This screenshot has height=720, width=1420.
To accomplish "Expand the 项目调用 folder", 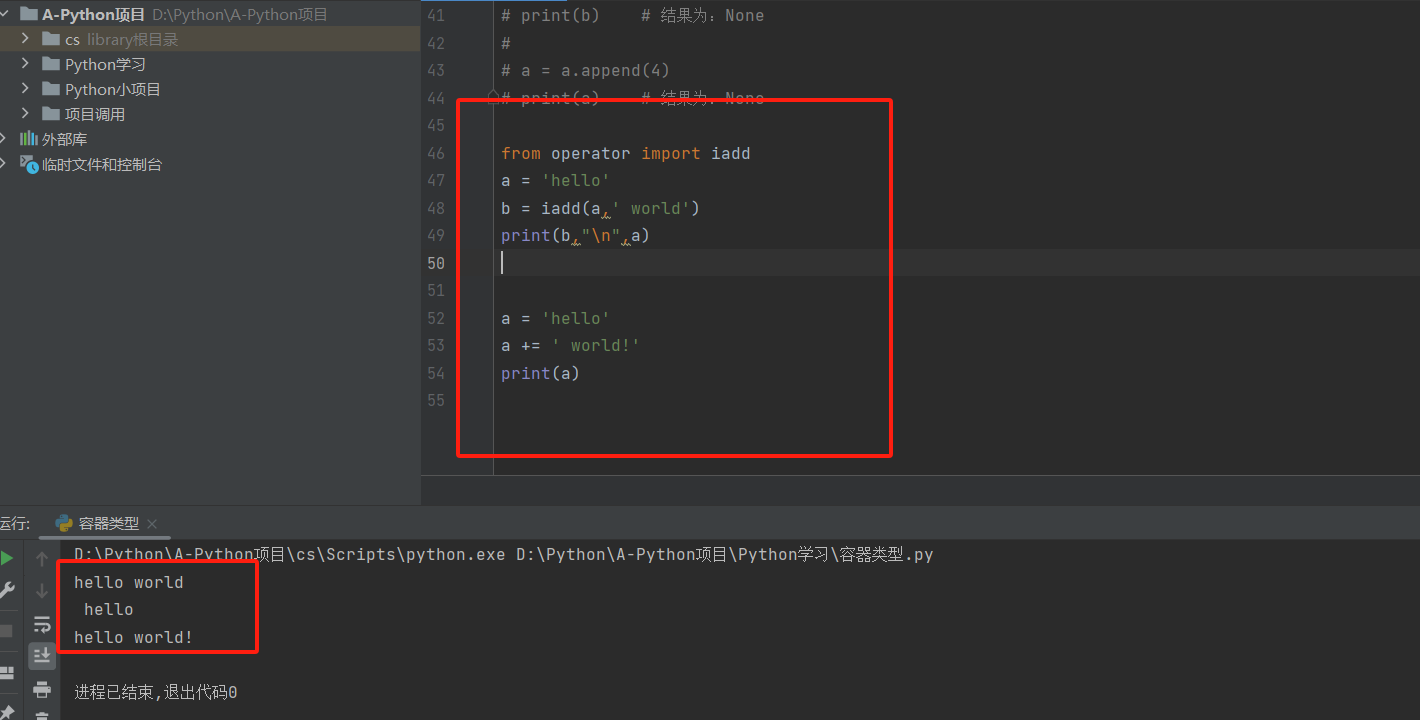I will pos(25,113).
